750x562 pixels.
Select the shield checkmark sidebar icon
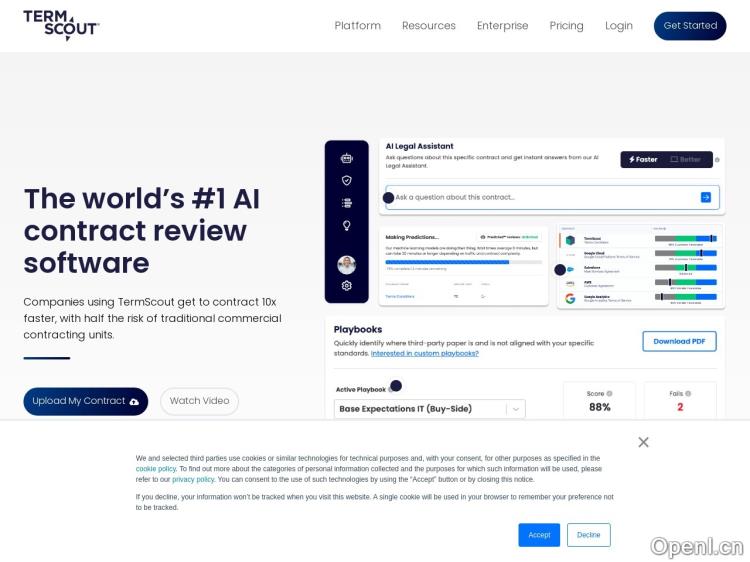pyautogui.click(x=347, y=180)
